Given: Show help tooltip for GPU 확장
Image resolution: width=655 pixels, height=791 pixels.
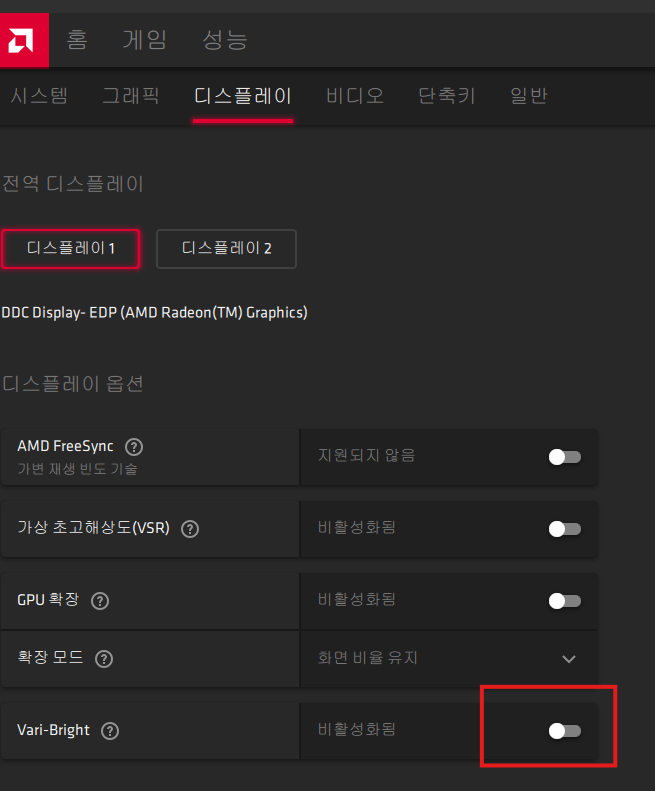Looking at the screenshot, I should tap(100, 601).
